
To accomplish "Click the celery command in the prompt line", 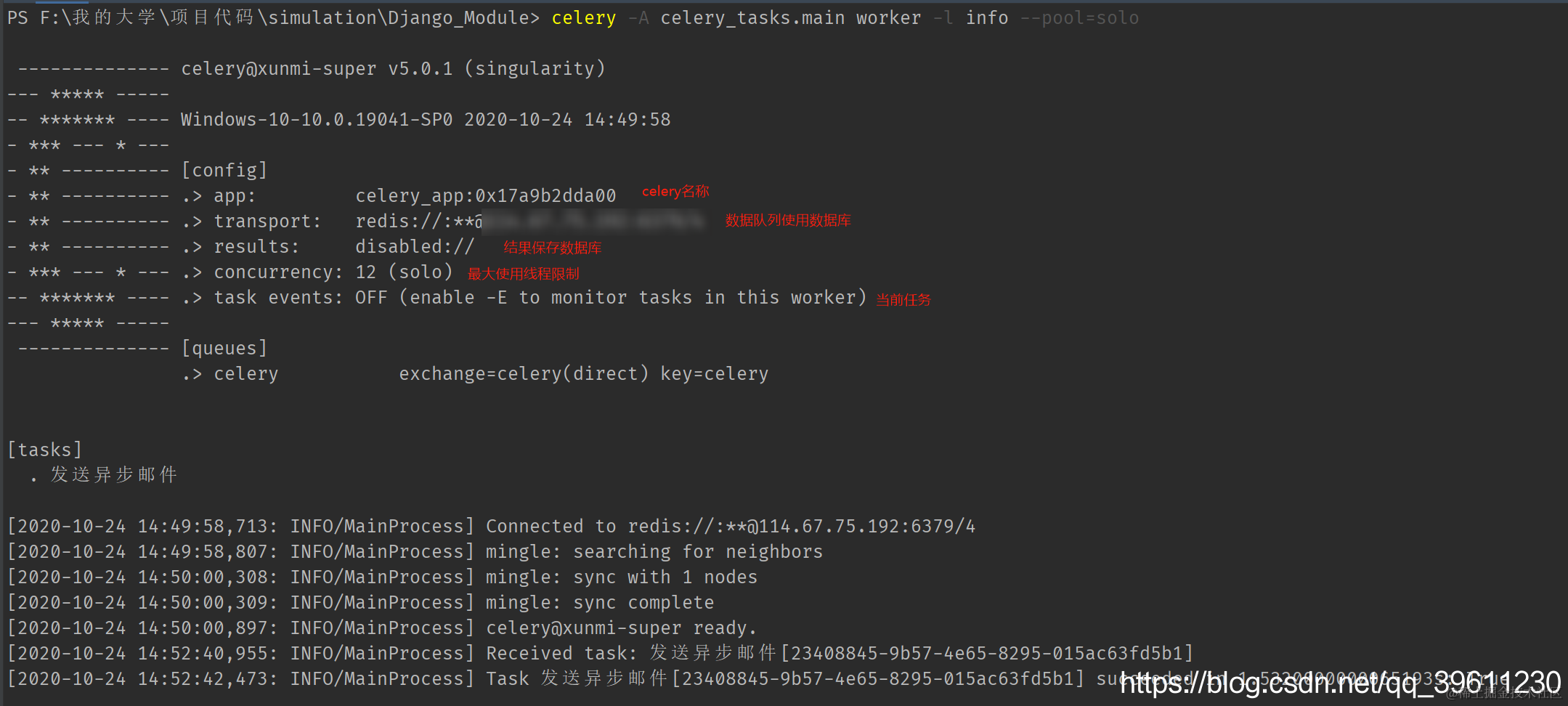I will point(583,18).
